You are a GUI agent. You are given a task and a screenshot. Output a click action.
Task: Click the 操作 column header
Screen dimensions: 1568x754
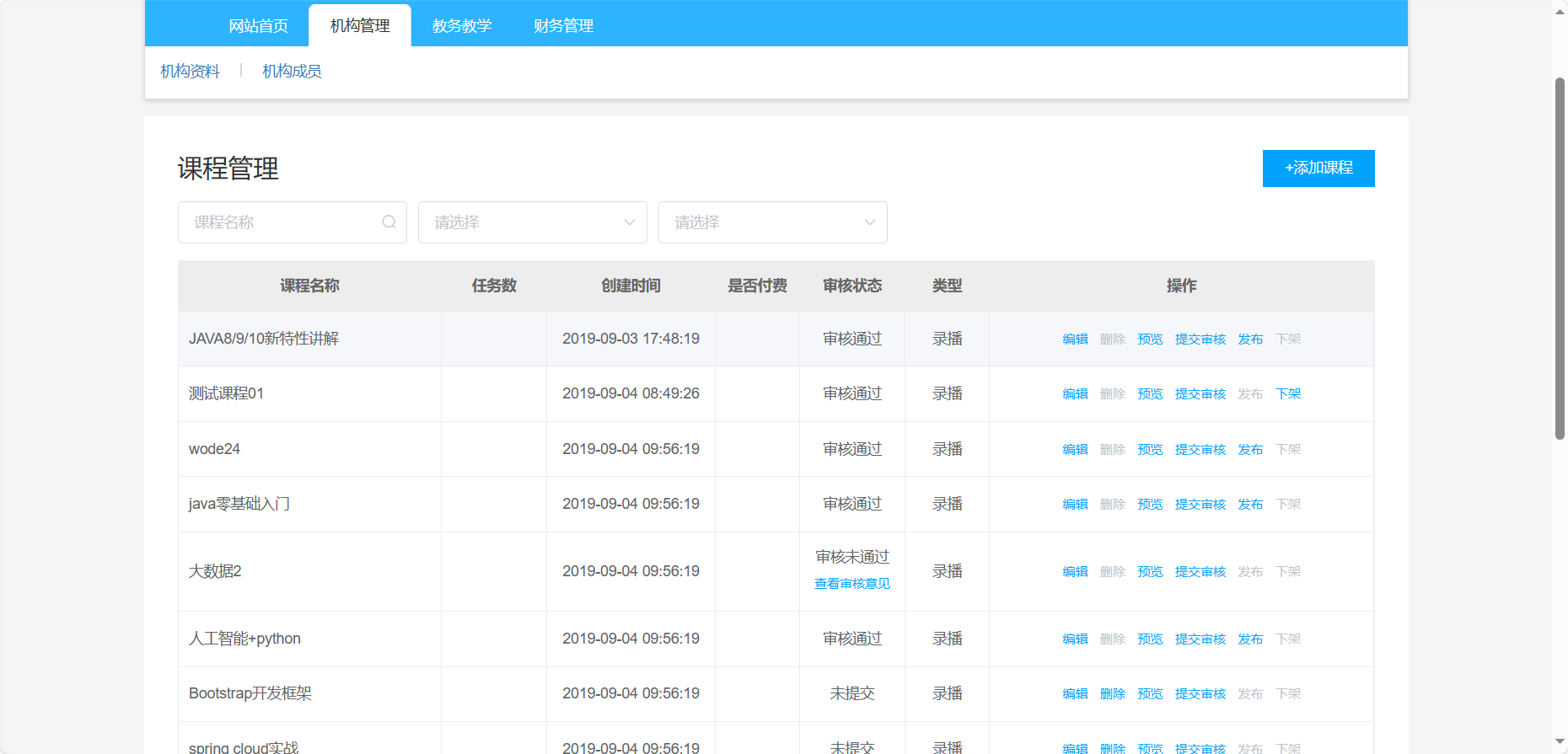pos(1181,286)
